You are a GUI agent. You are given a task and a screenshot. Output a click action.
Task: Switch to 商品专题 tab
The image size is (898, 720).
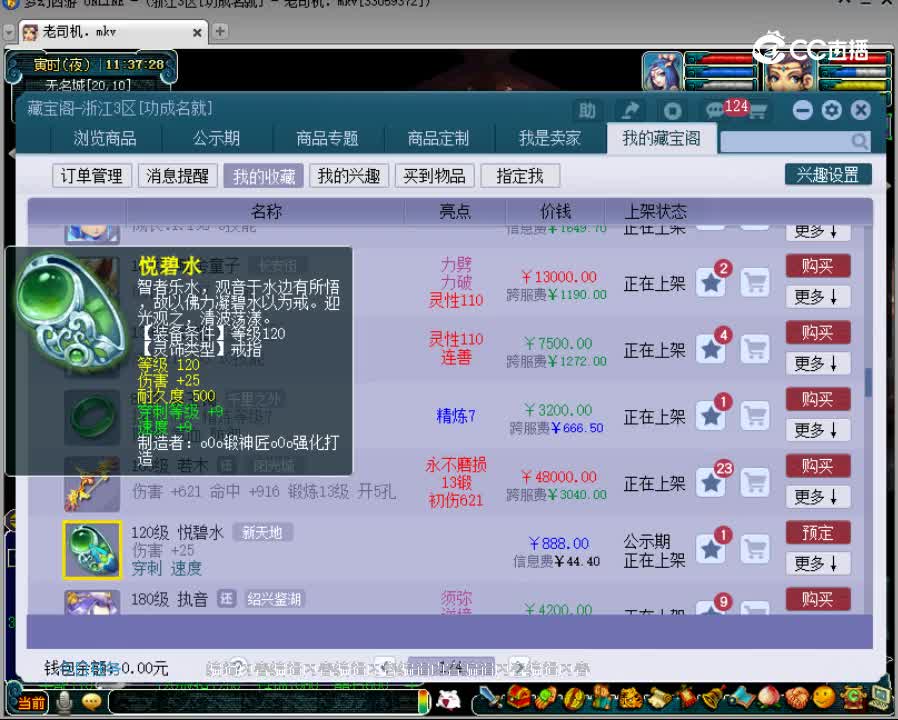pos(327,138)
